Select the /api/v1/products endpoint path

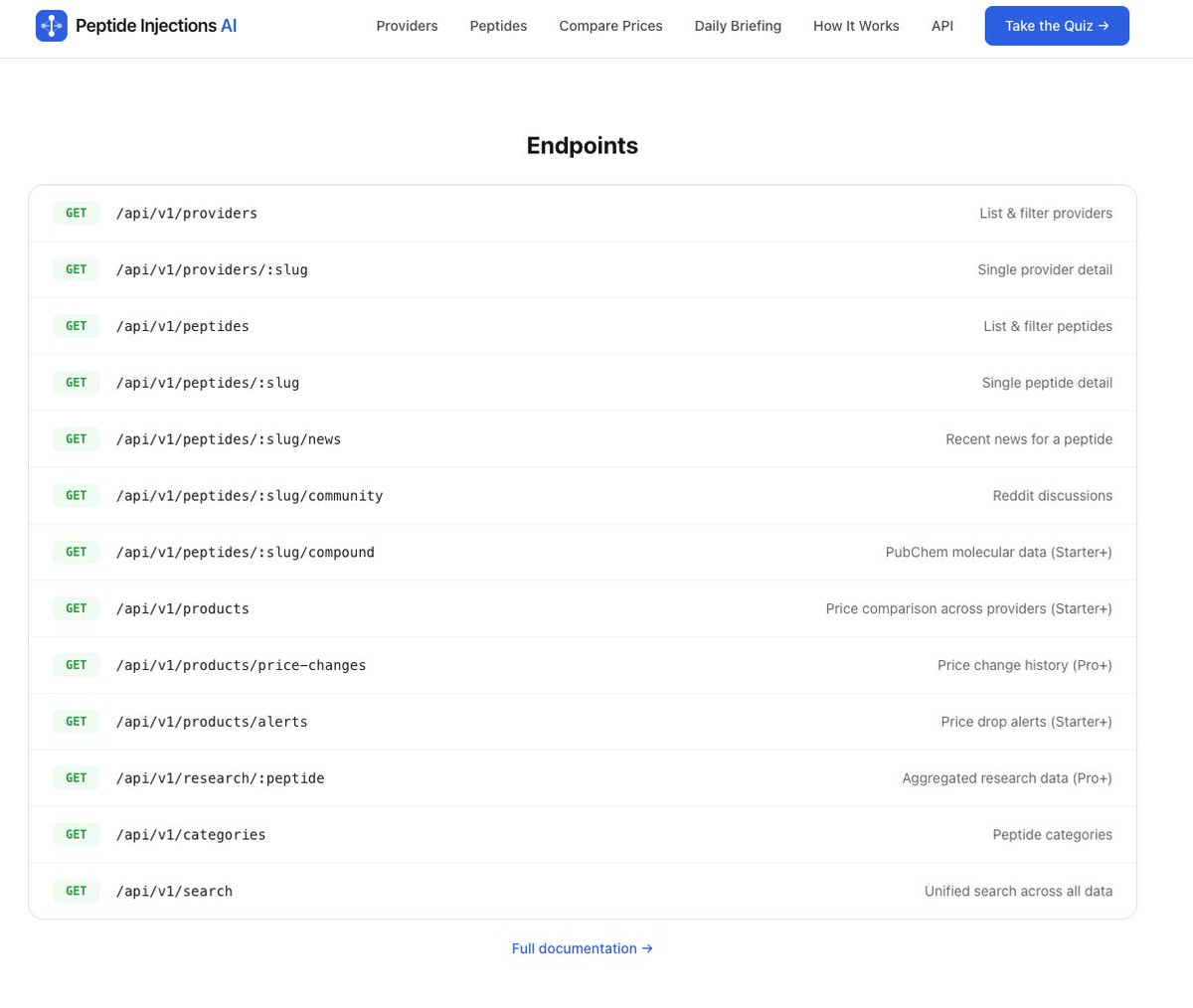183,608
